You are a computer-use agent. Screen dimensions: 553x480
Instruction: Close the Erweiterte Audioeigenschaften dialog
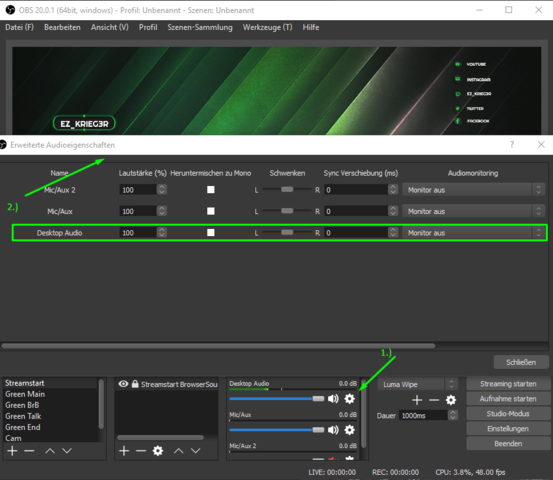[541, 145]
